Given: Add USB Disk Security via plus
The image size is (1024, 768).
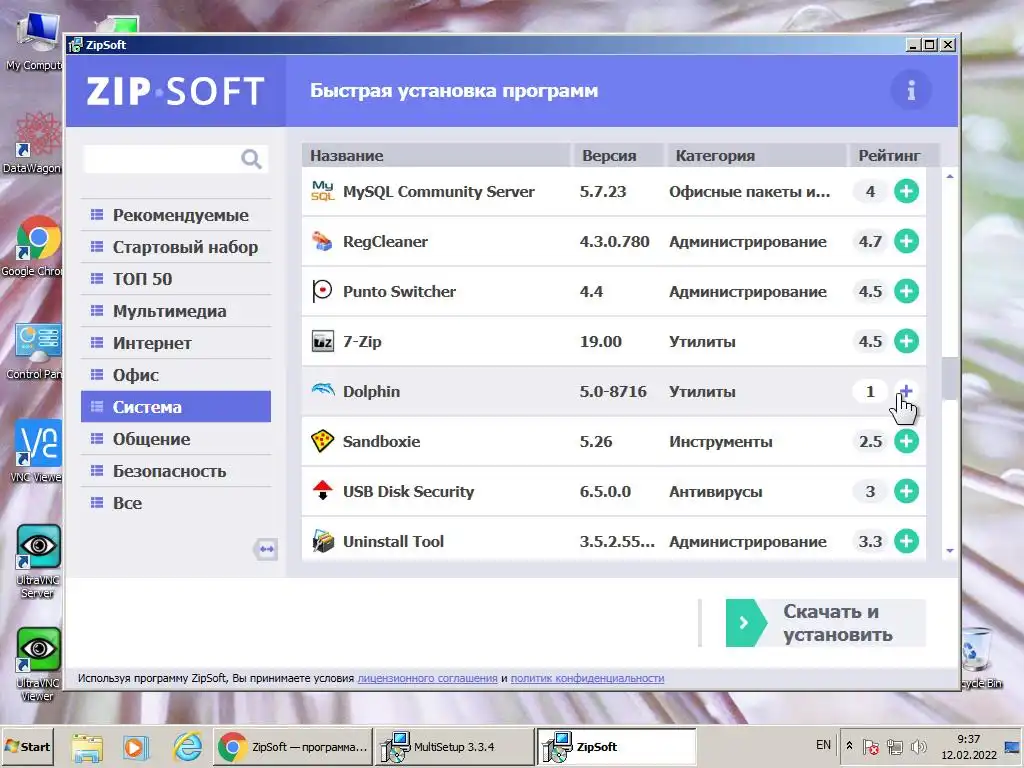Looking at the screenshot, I should pyautogui.click(x=906, y=491).
